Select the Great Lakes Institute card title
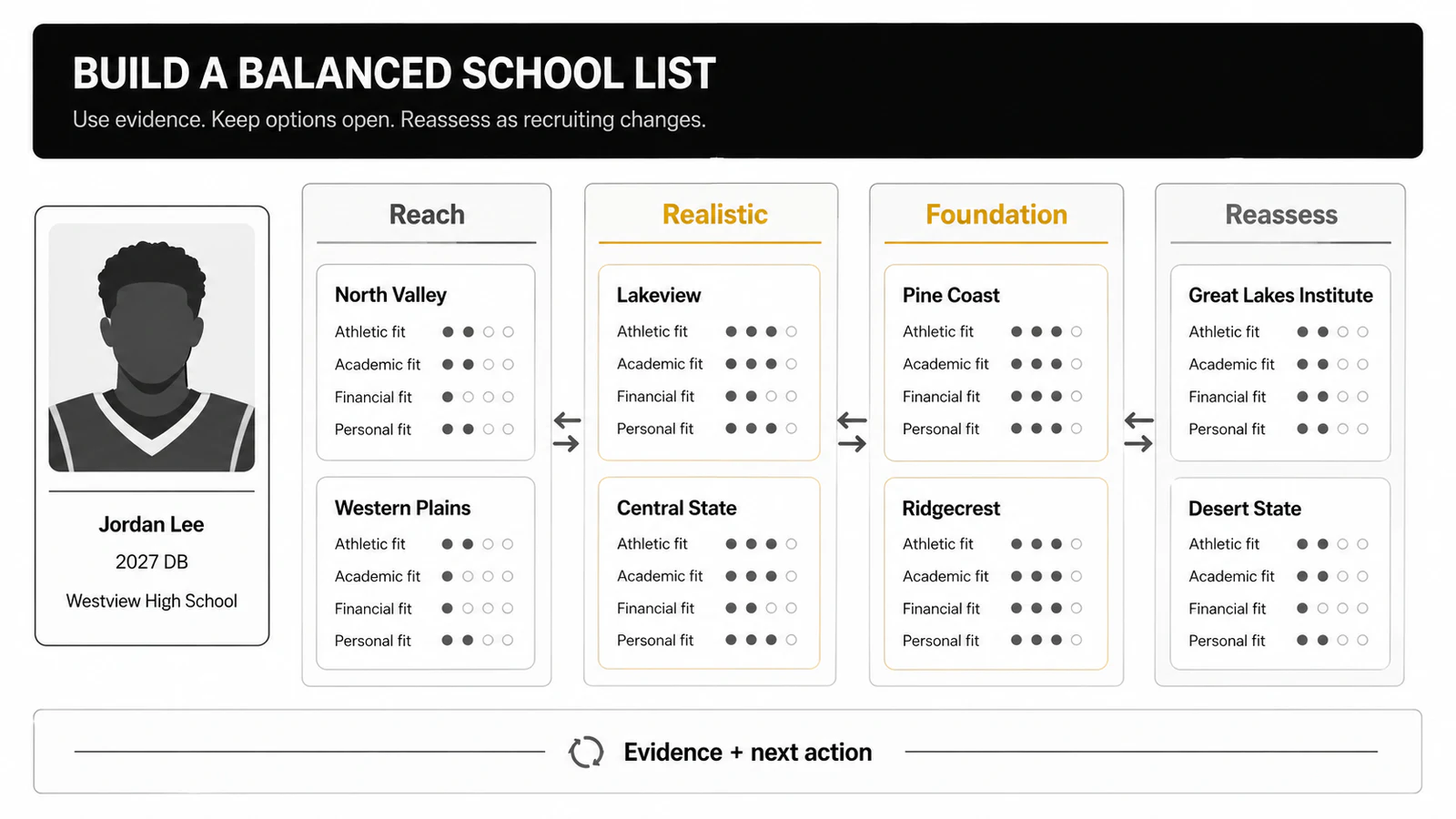This screenshot has height=819, width=1456. pyautogui.click(x=1280, y=295)
